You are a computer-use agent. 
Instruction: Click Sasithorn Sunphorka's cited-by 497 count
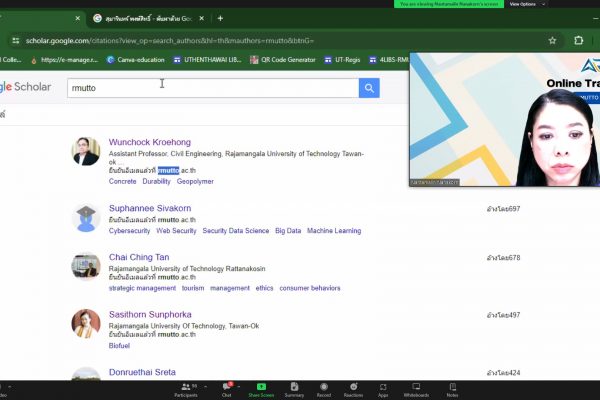[x=504, y=315]
